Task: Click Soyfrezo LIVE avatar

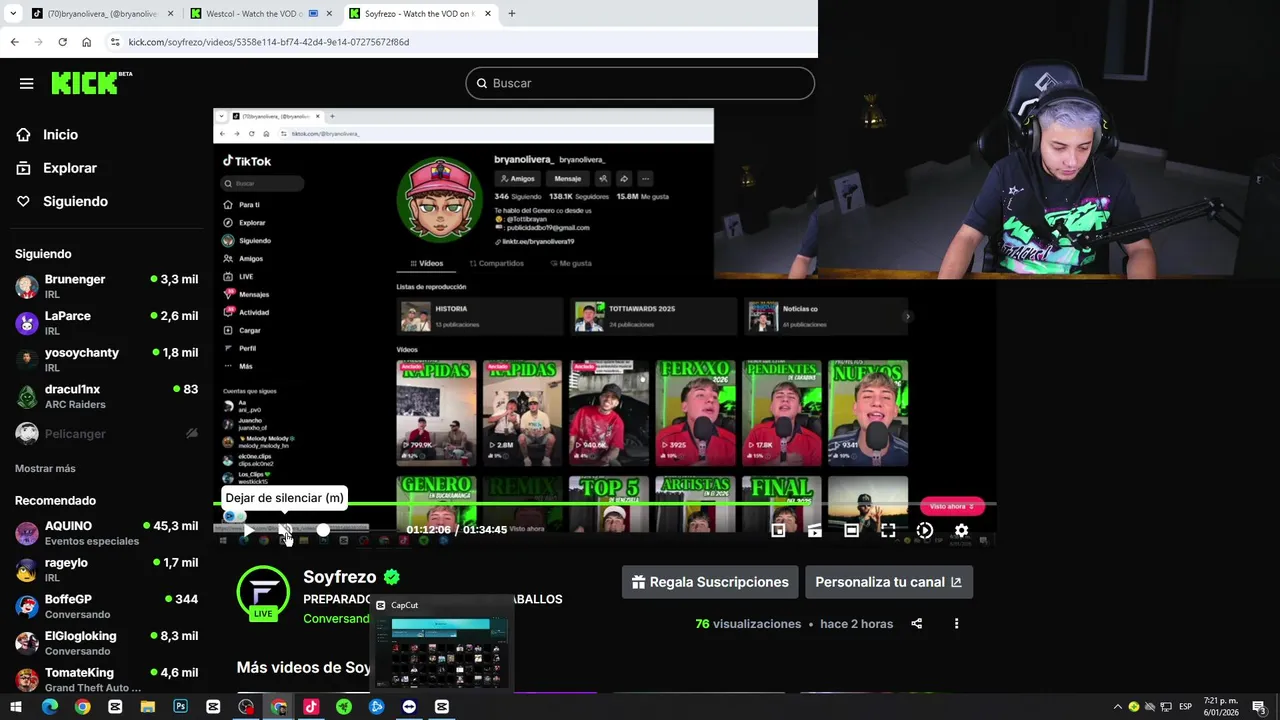Action: click(263, 593)
